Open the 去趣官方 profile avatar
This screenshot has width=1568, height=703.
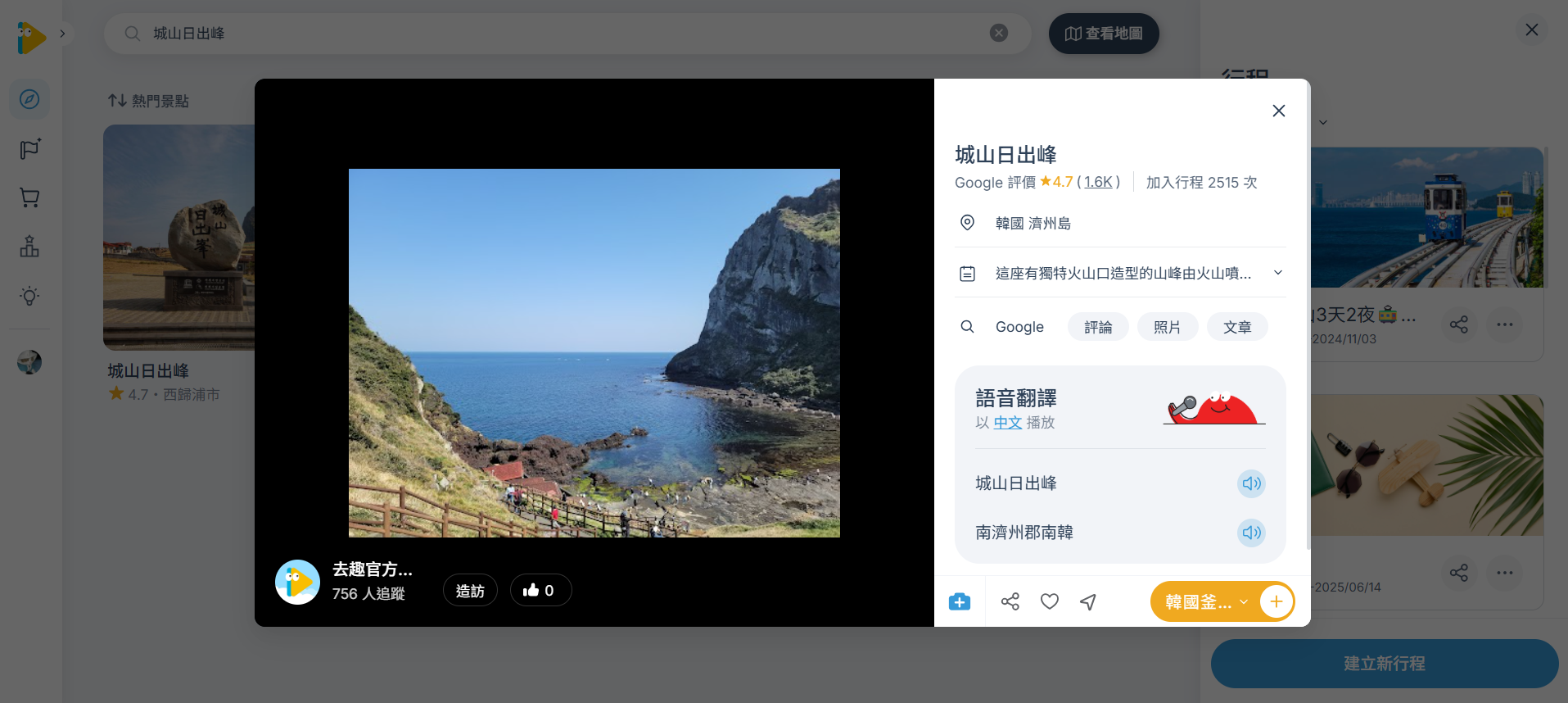coord(297,583)
